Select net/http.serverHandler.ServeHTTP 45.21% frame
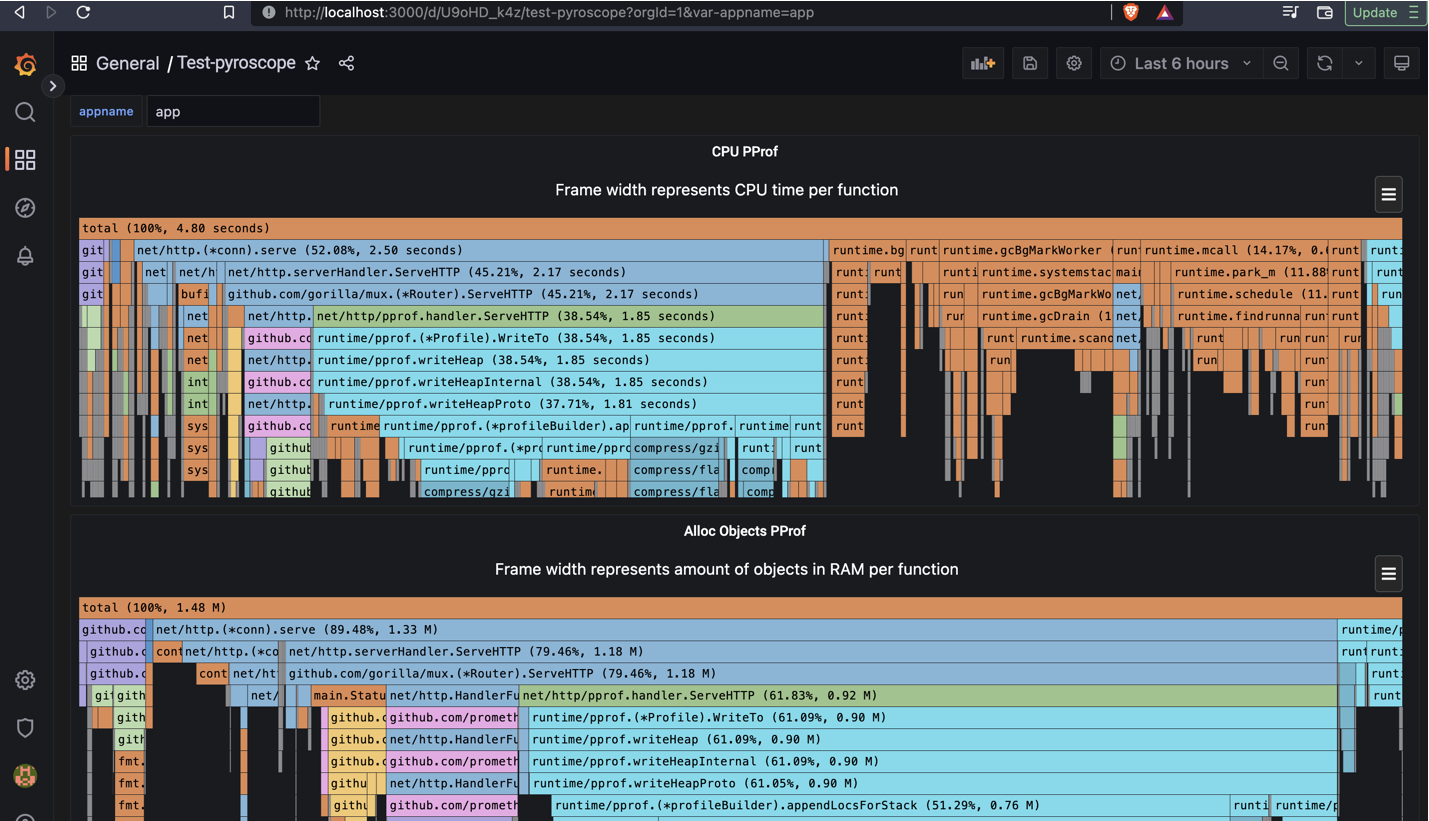 point(524,272)
